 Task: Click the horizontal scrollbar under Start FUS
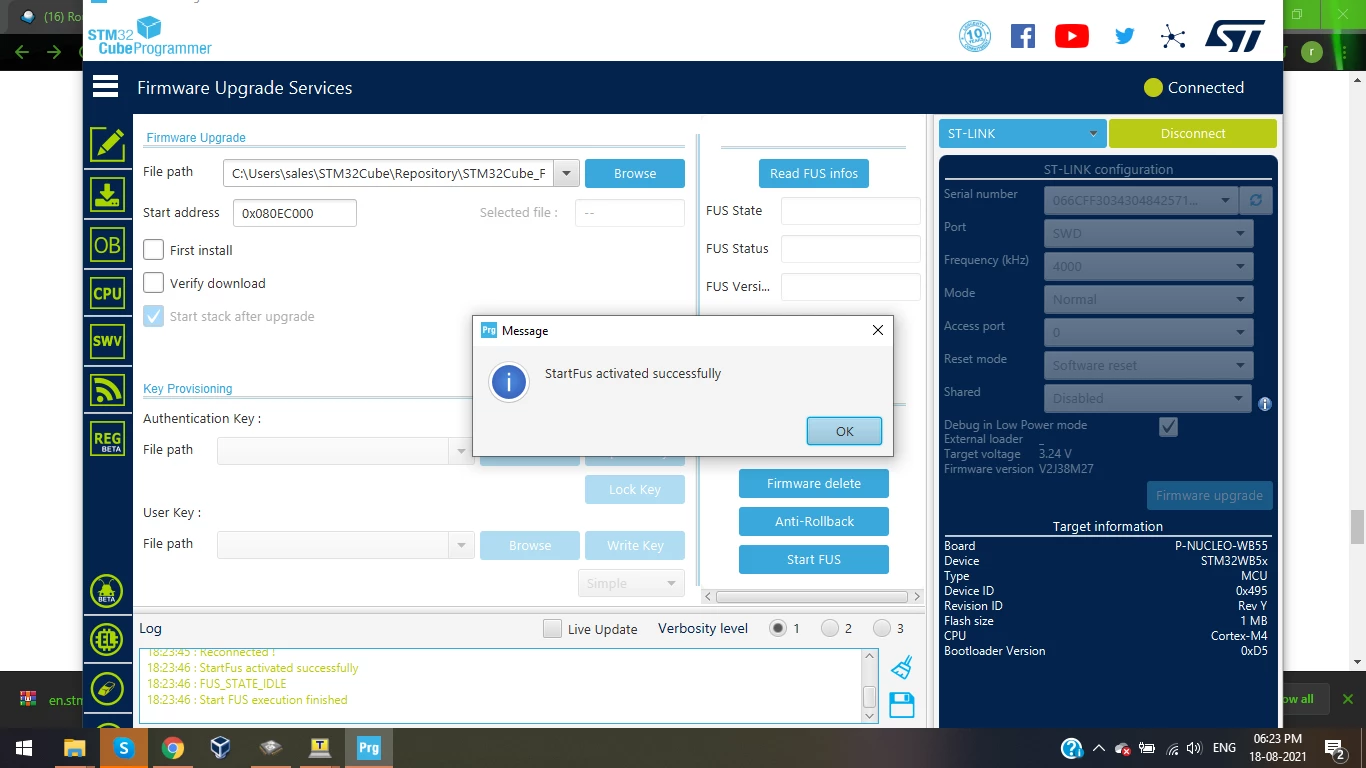[814, 597]
